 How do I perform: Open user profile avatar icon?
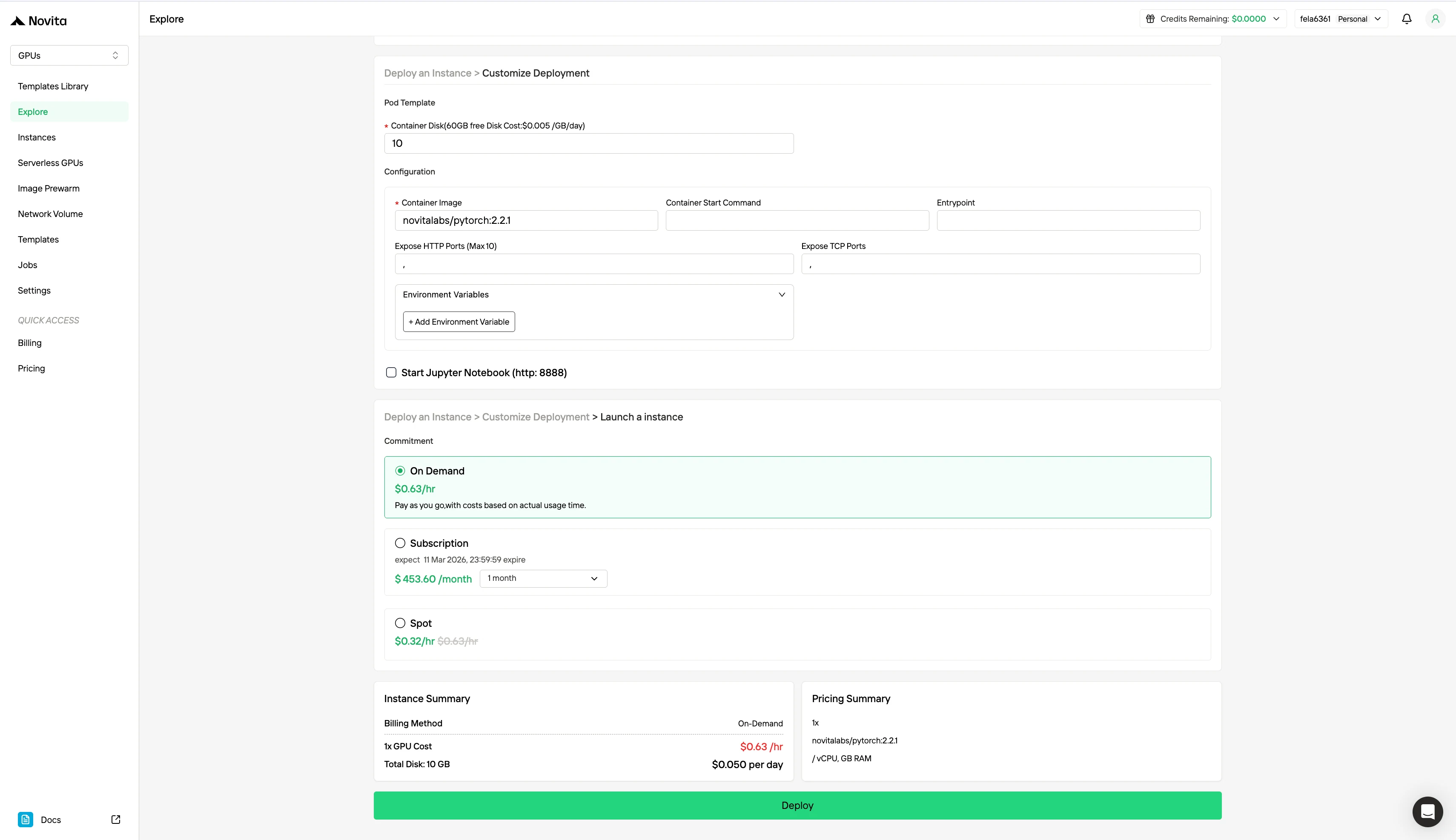pos(1435,19)
